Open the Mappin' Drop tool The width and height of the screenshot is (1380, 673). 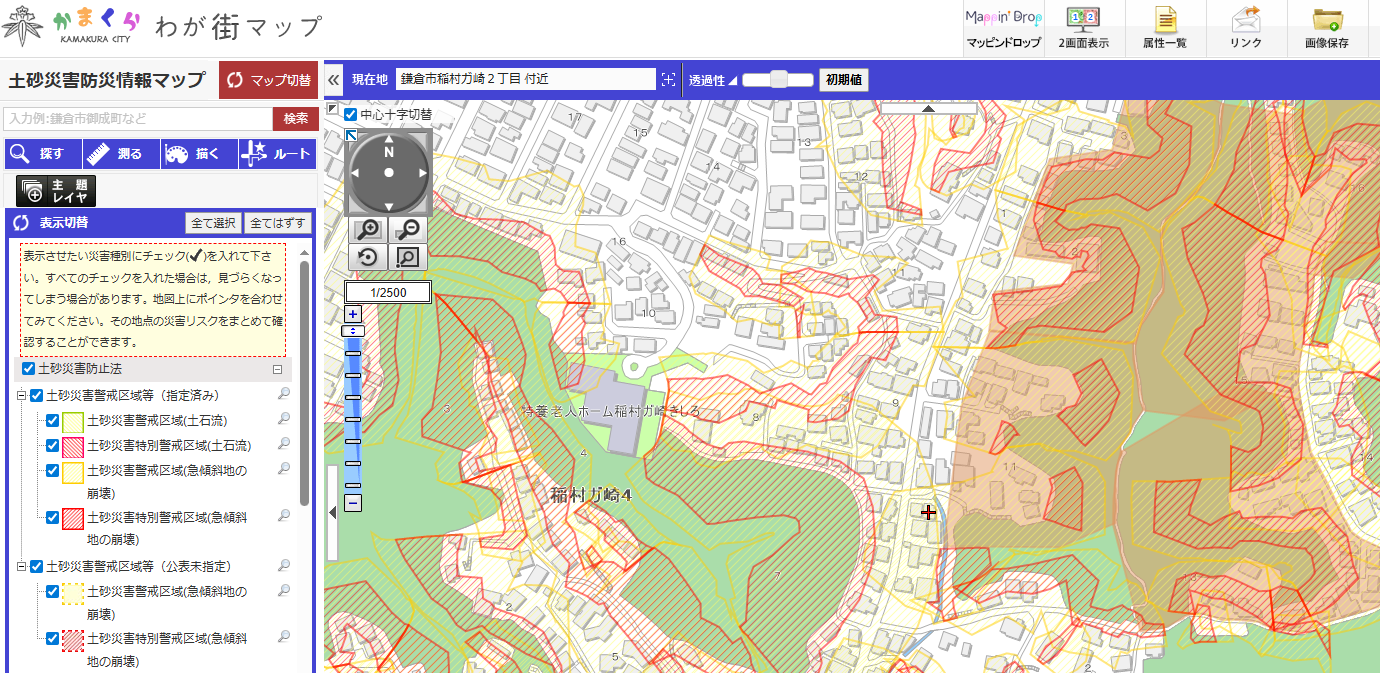(x=1003, y=28)
